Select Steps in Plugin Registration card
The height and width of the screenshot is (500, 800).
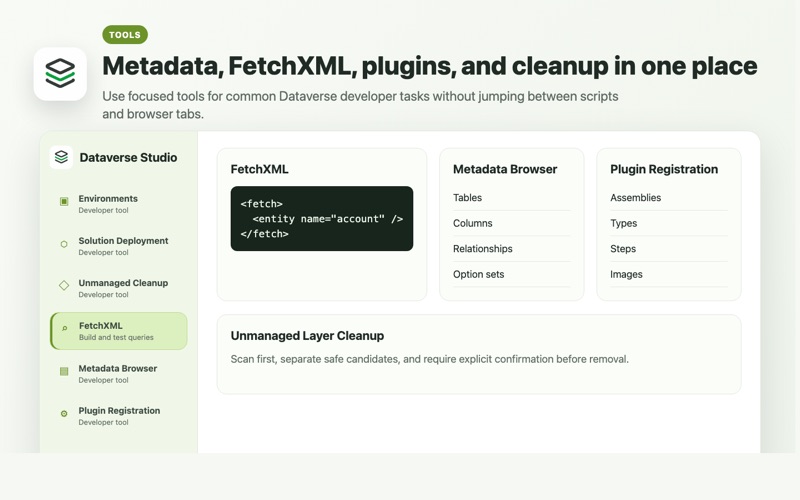coord(669,248)
